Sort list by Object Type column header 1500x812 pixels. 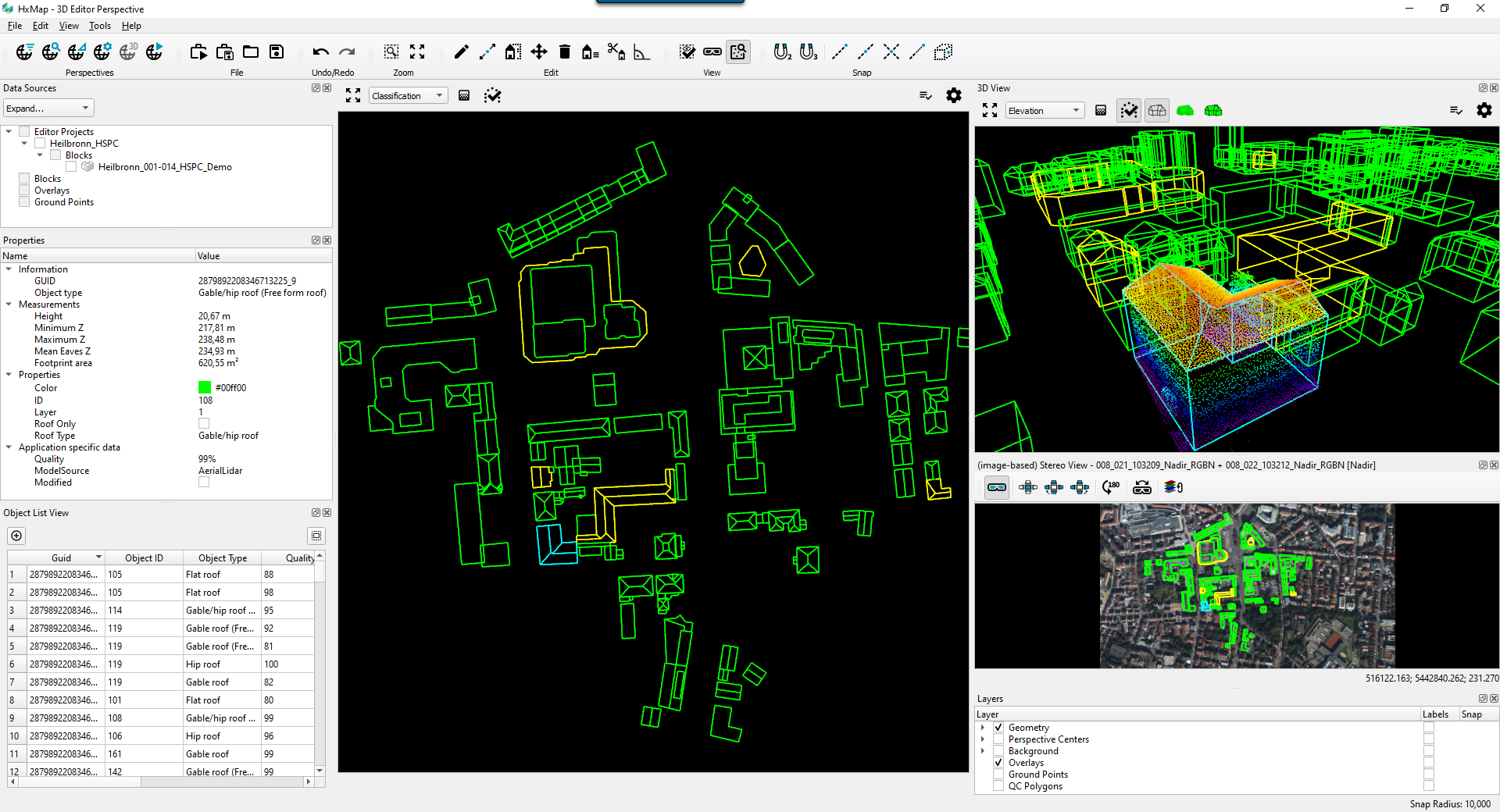(222, 558)
